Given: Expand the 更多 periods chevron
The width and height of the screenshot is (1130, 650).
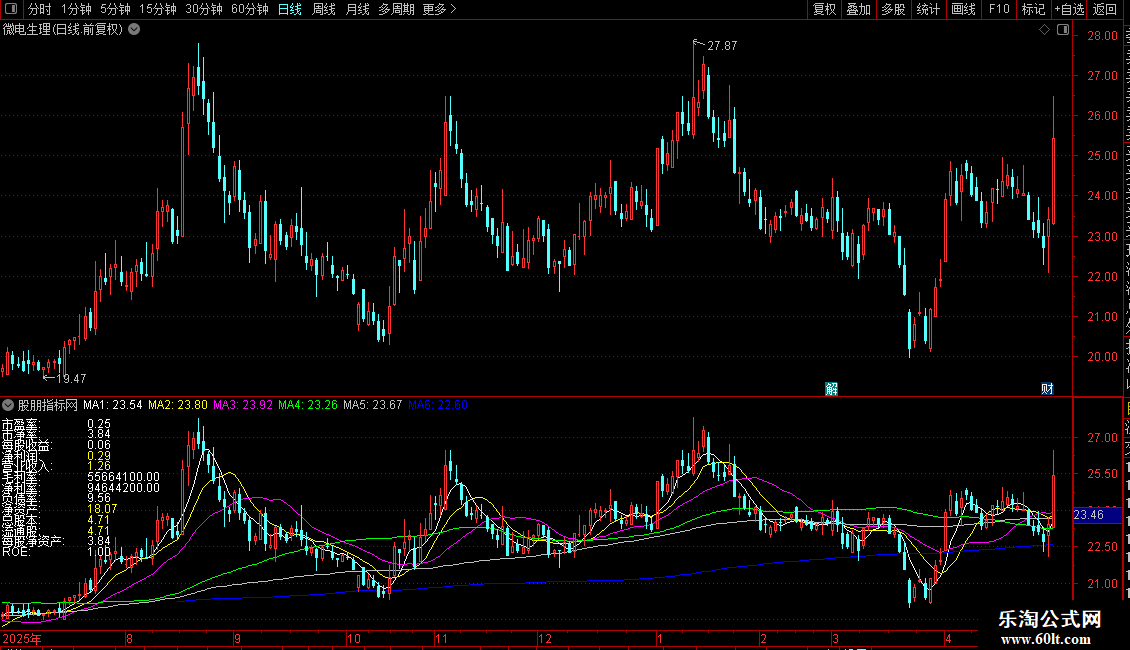Looking at the screenshot, I should coord(453,9).
